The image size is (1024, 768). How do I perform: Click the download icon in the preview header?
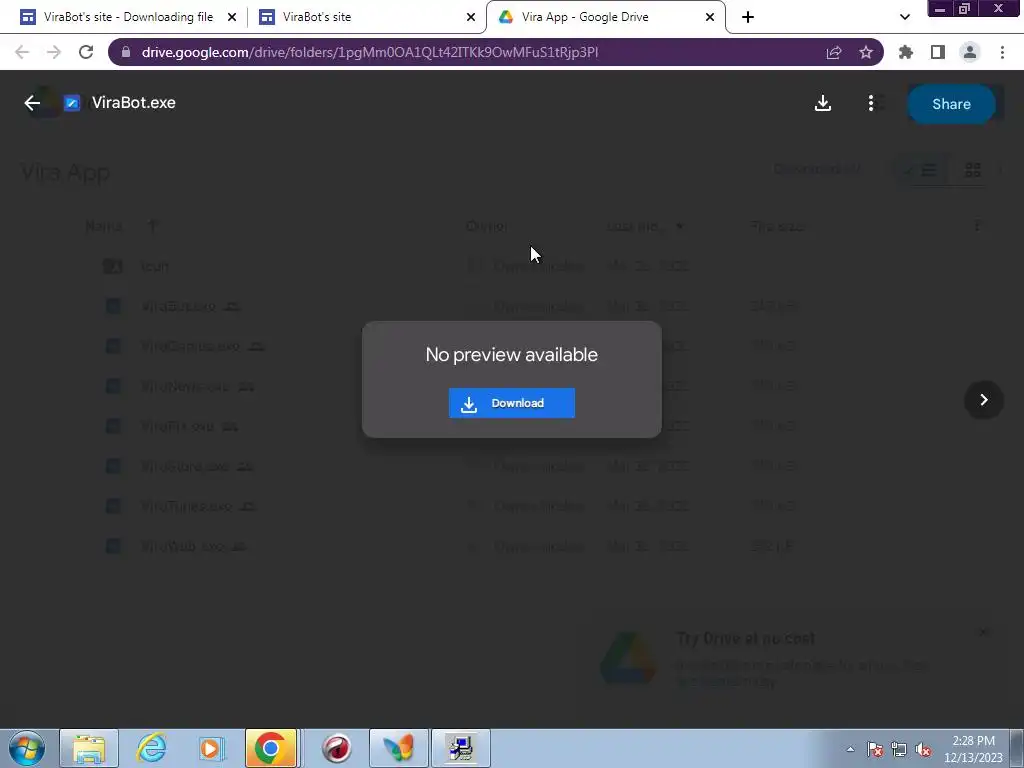823,103
